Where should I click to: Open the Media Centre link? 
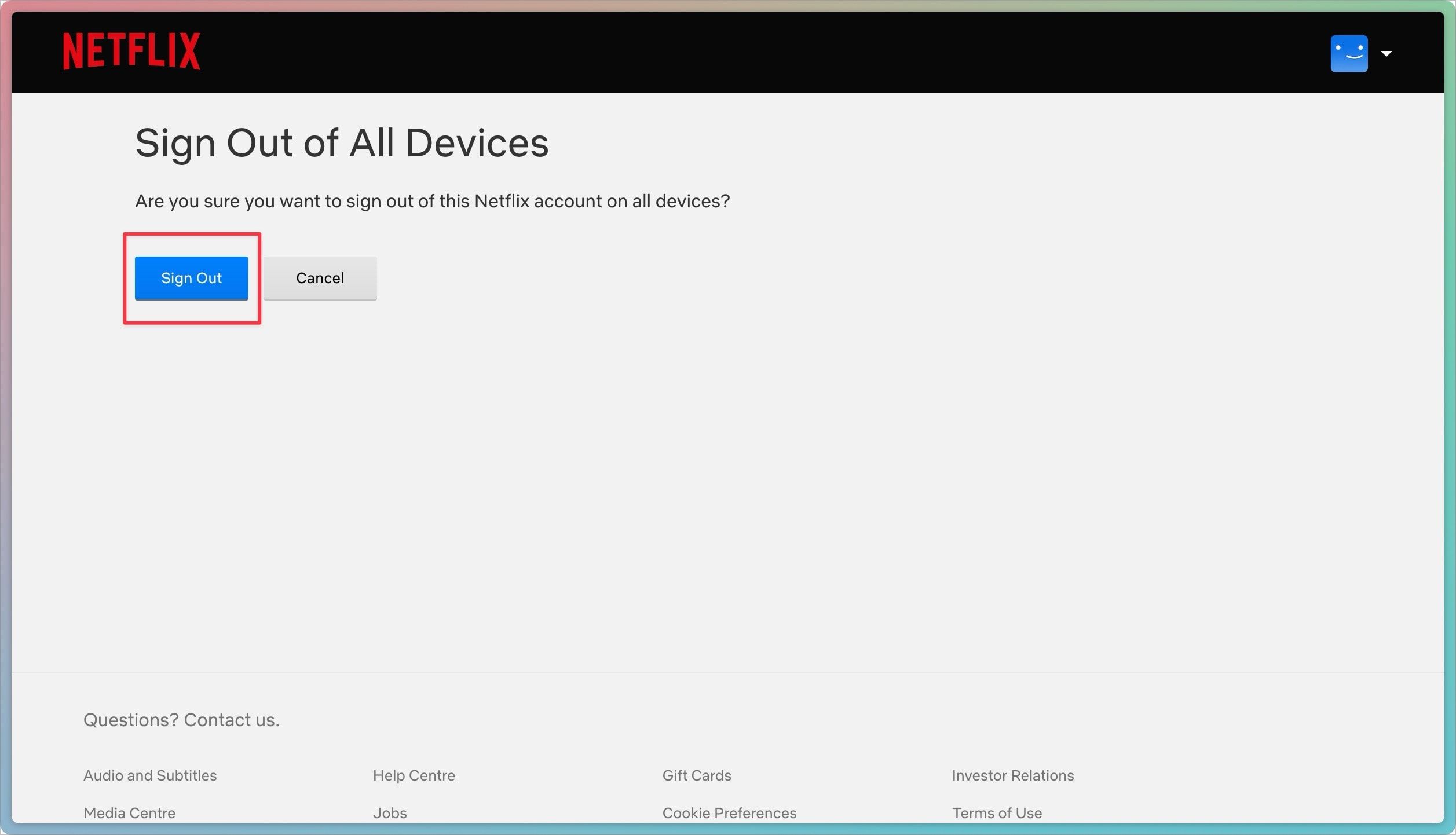[129, 813]
